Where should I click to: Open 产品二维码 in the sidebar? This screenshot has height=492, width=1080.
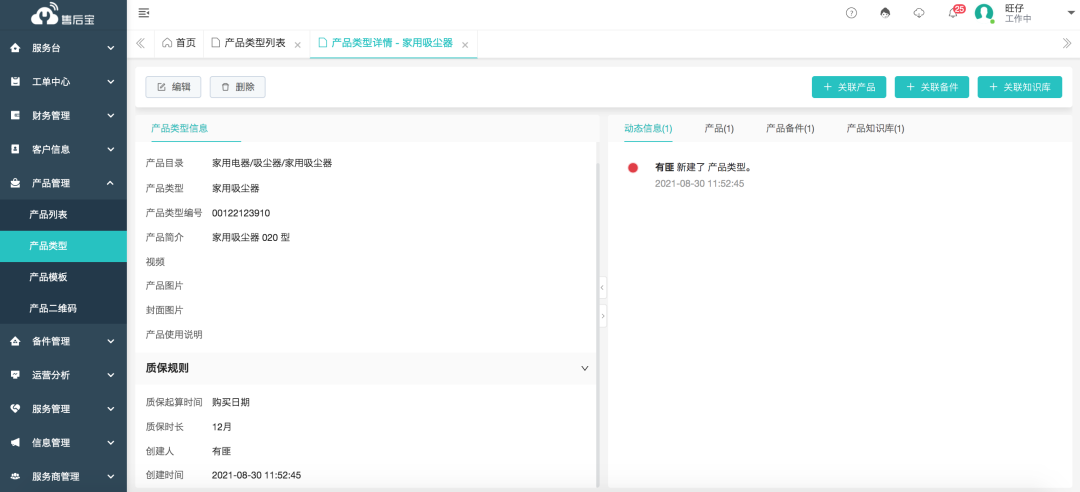tap(63, 308)
